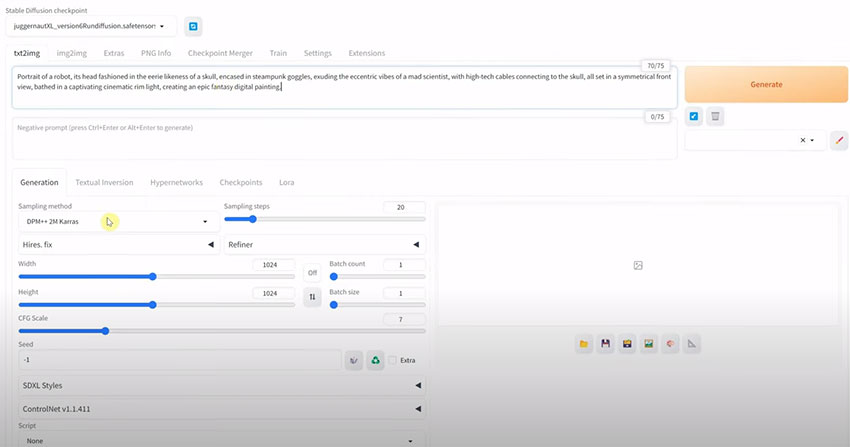Click the 0/75 negative token counter

657,117
